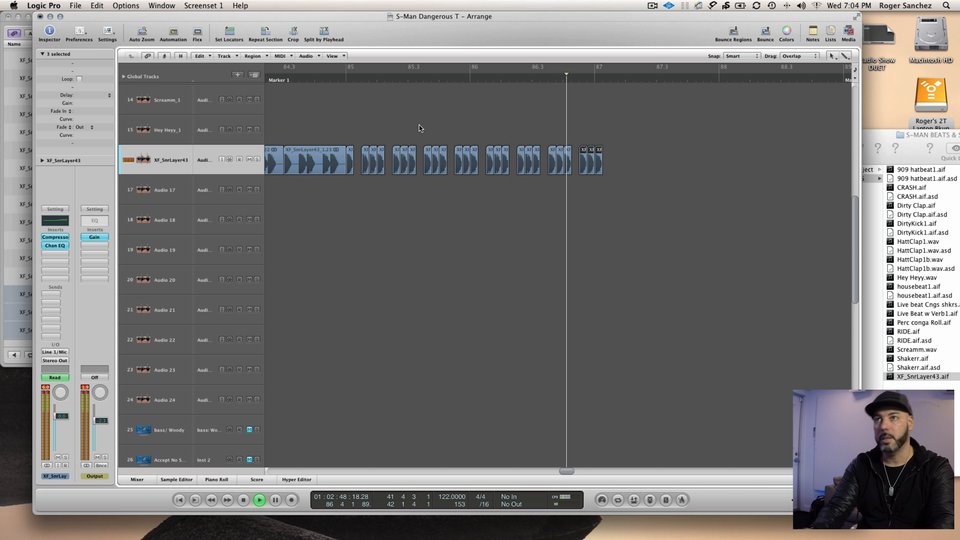Click the XF_SnrLay channel volume fader

[x=62, y=416]
